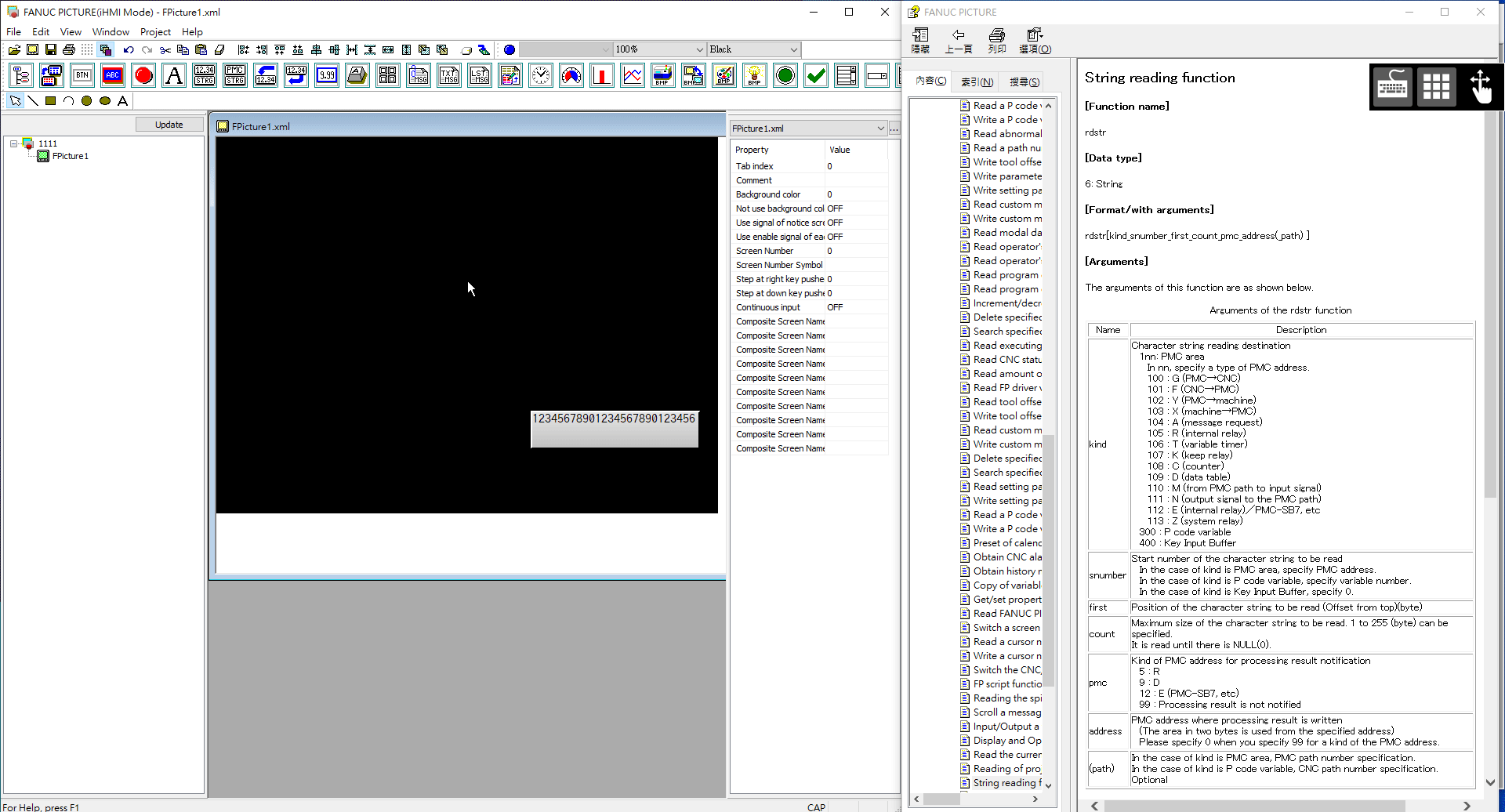1505x812 pixels.
Task: Click the Update button
Action: (169, 125)
